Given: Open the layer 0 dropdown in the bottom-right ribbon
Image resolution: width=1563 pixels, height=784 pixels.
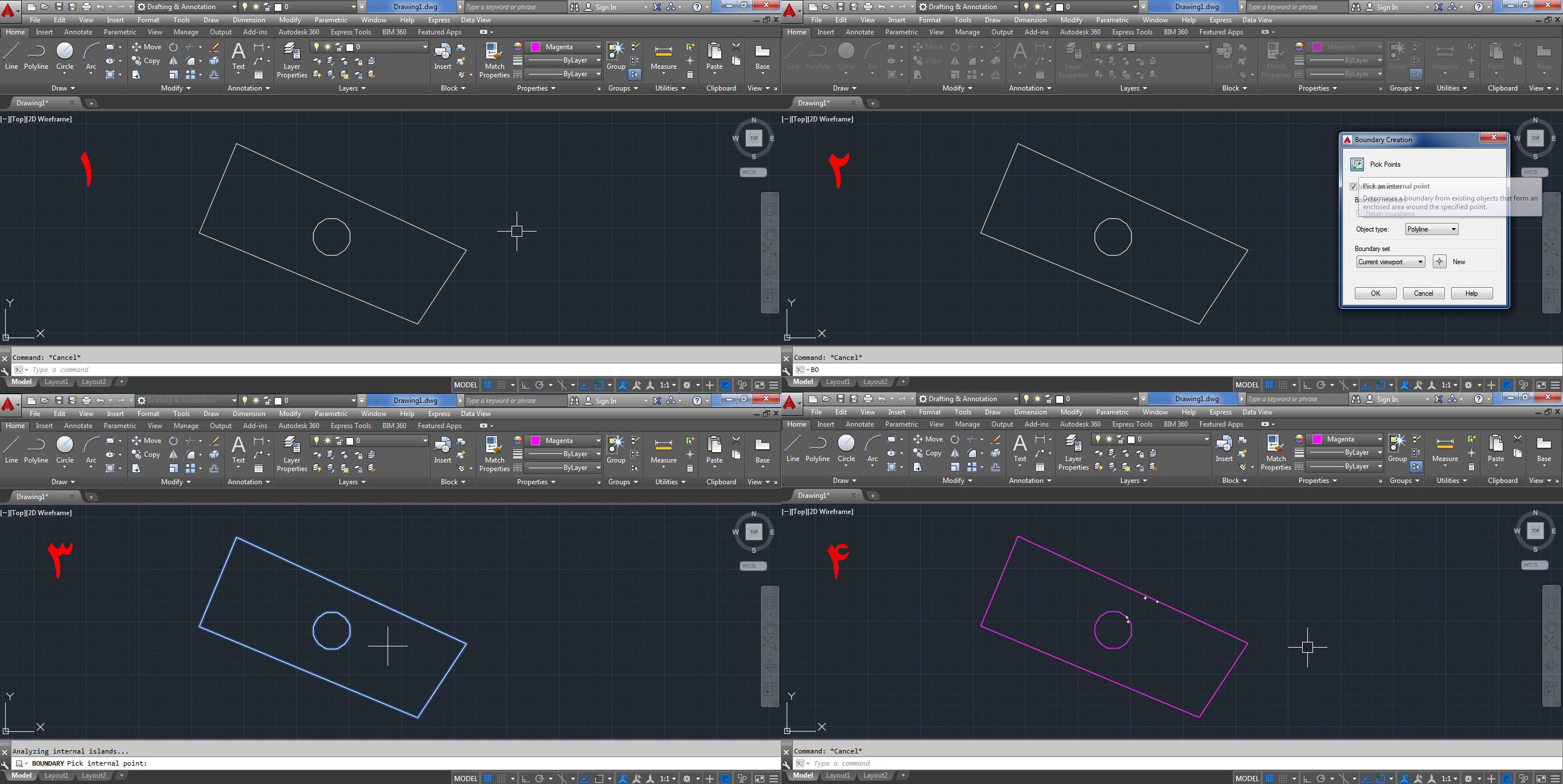Looking at the screenshot, I should [x=1151, y=439].
